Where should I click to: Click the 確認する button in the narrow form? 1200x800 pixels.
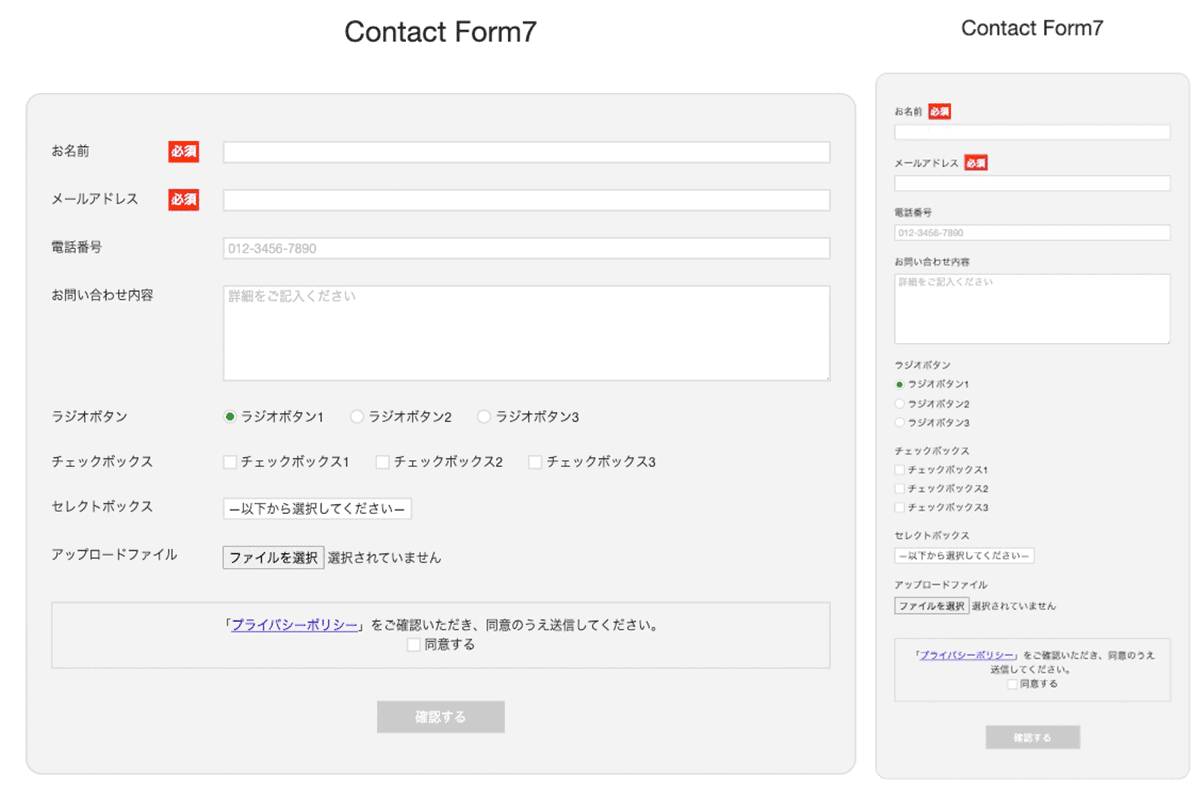point(1032,738)
